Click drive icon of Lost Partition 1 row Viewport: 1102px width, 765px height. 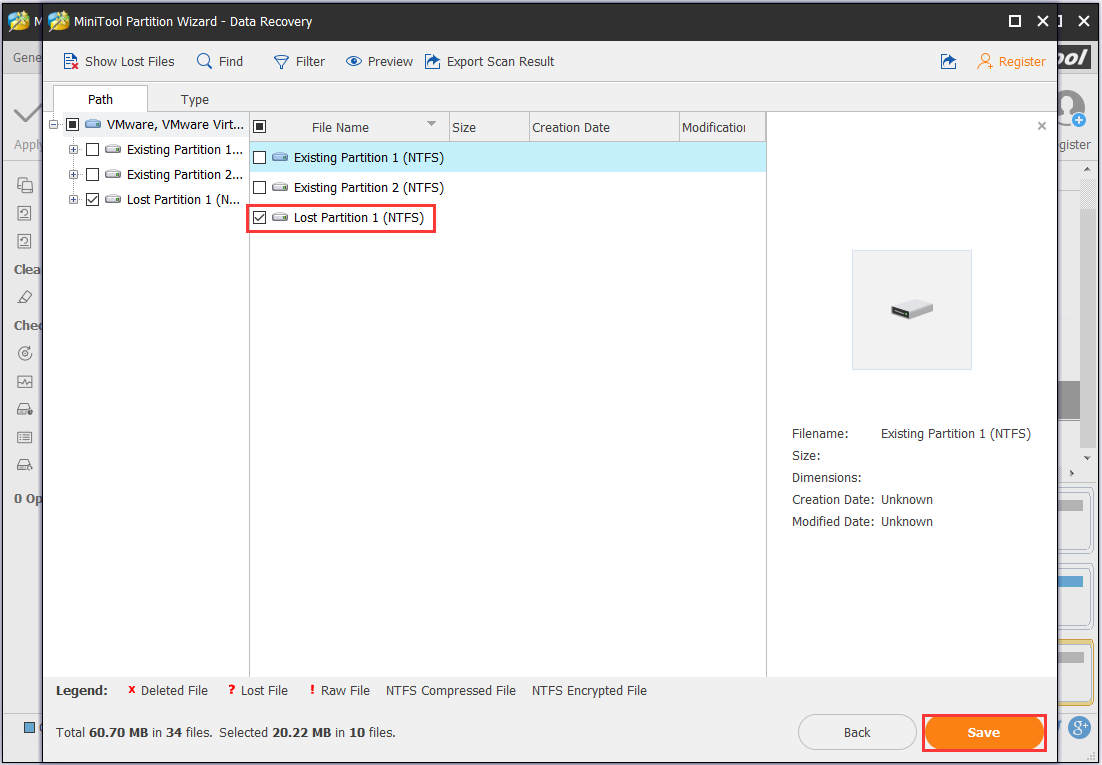pyautogui.click(x=280, y=218)
